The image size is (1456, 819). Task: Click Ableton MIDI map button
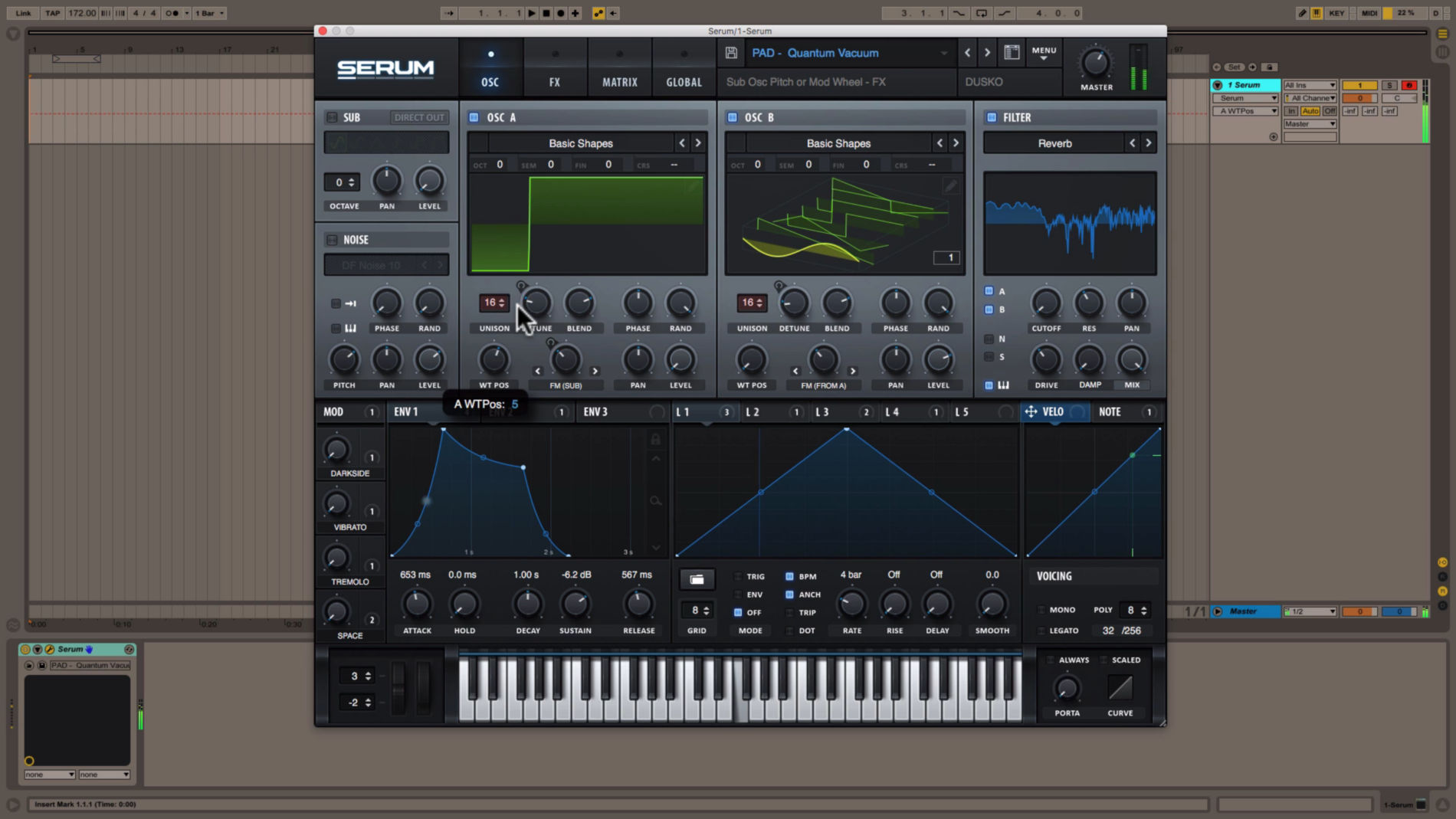(x=1369, y=13)
